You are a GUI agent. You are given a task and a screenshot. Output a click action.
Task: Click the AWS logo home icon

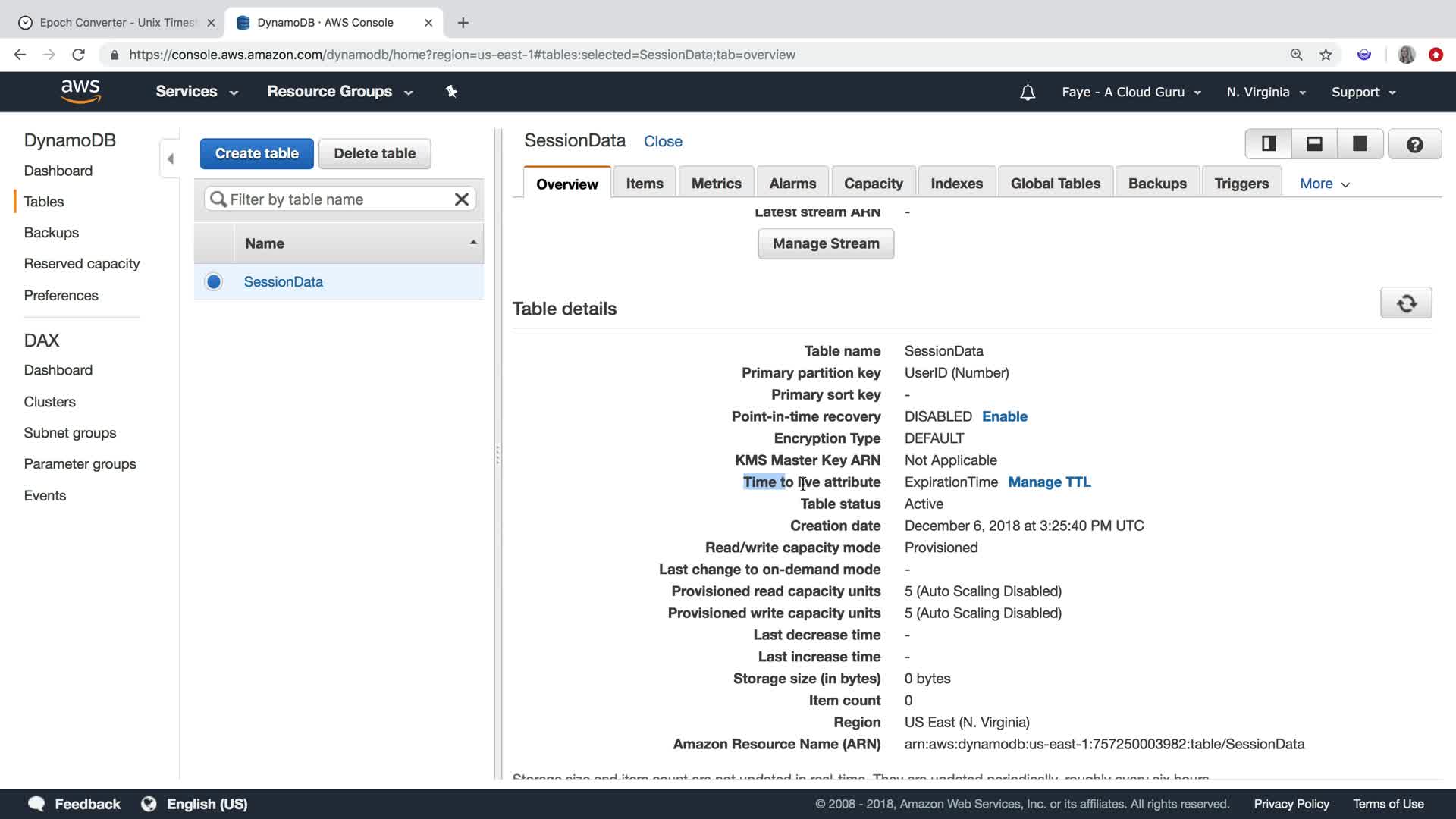[80, 91]
